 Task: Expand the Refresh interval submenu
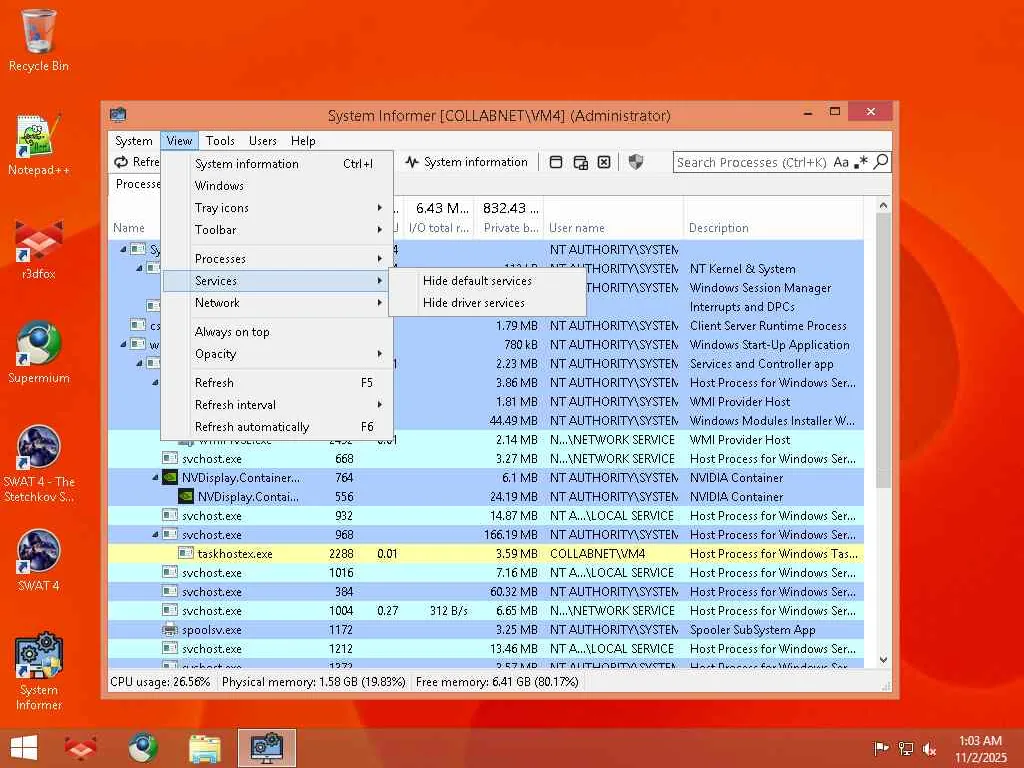coord(277,405)
